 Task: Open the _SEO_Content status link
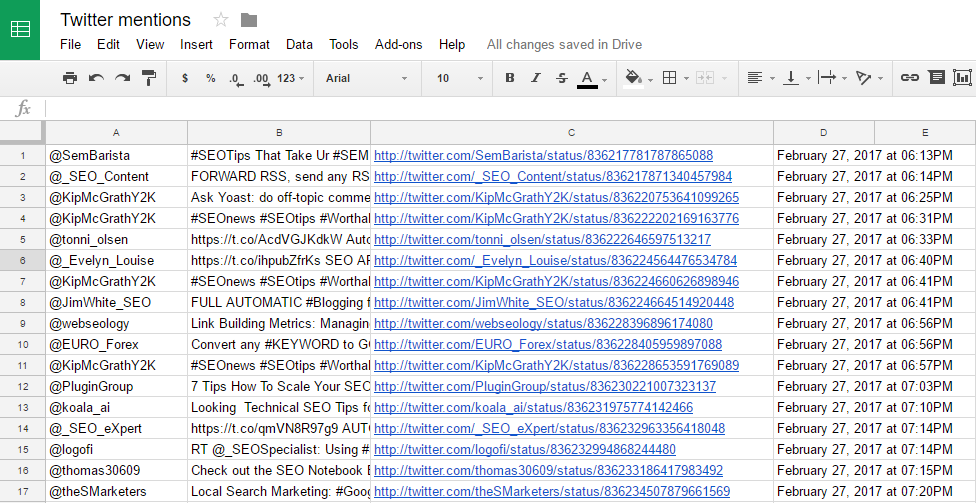pyautogui.click(x=553, y=177)
